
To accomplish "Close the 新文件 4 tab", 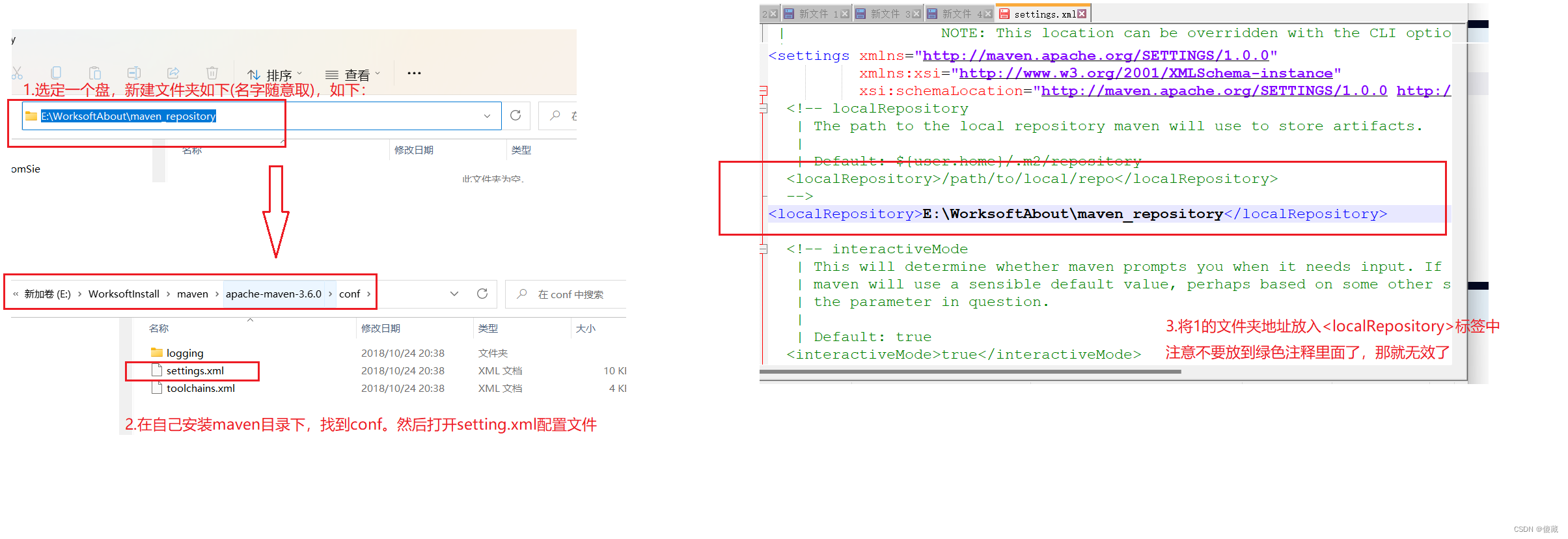I will pyautogui.click(x=988, y=14).
